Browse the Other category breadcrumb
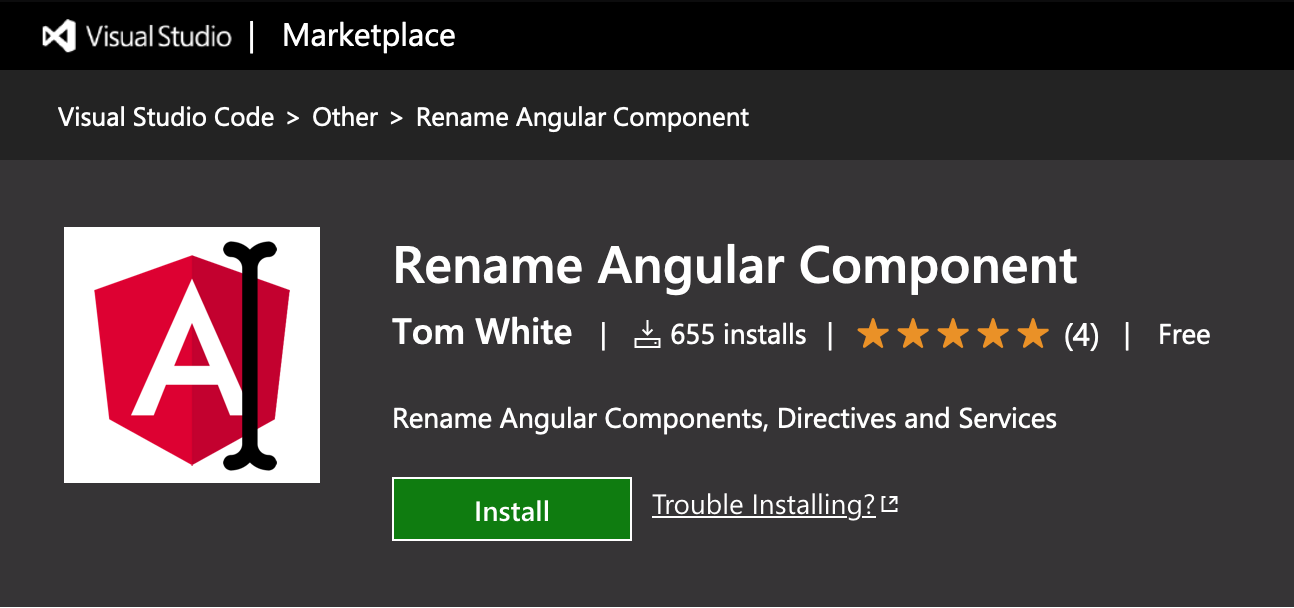The width and height of the screenshot is (1294, 608). tap(345, 117)
